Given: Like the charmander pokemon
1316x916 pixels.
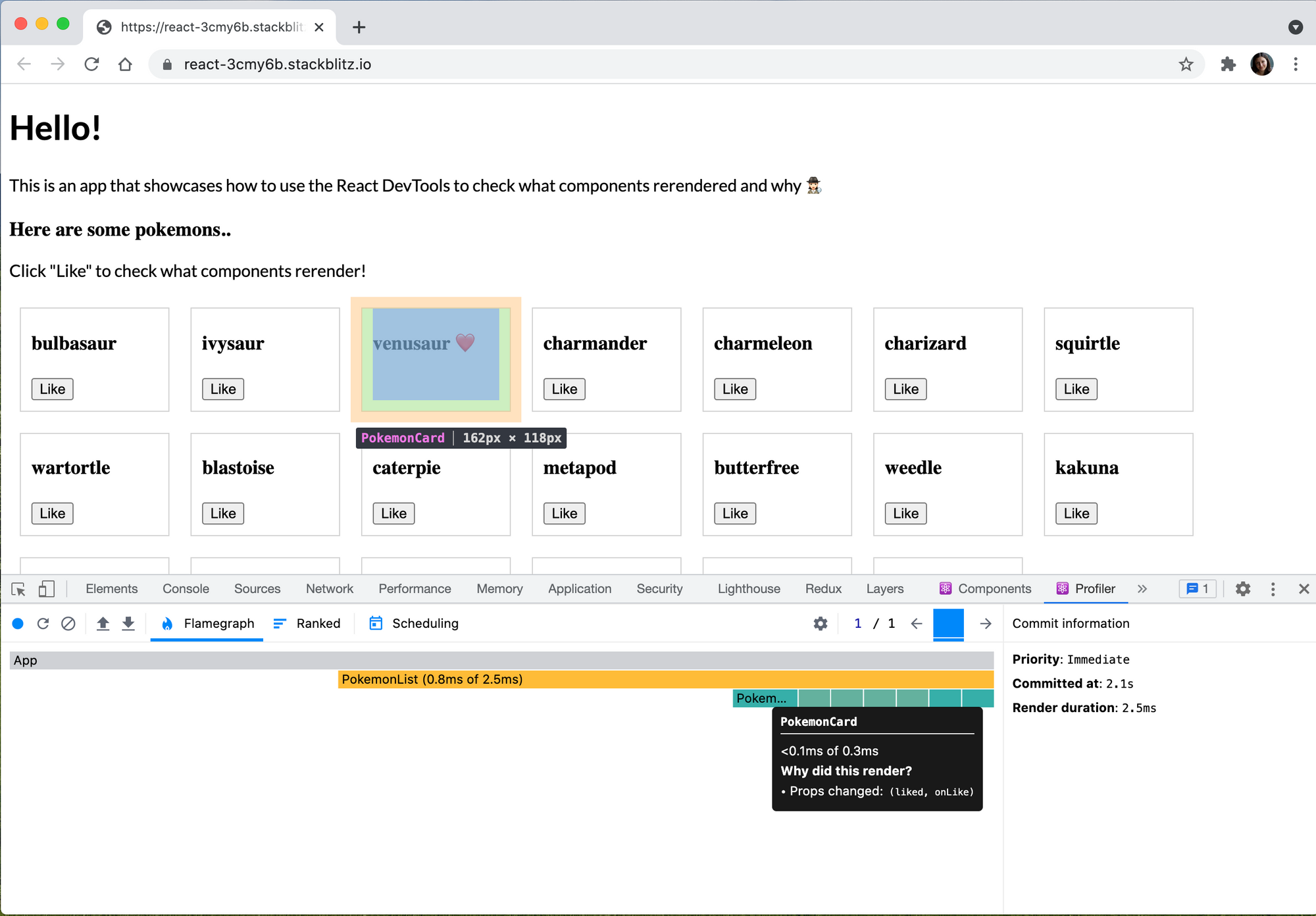Looking at the screenshot, I should click(563, 389).
